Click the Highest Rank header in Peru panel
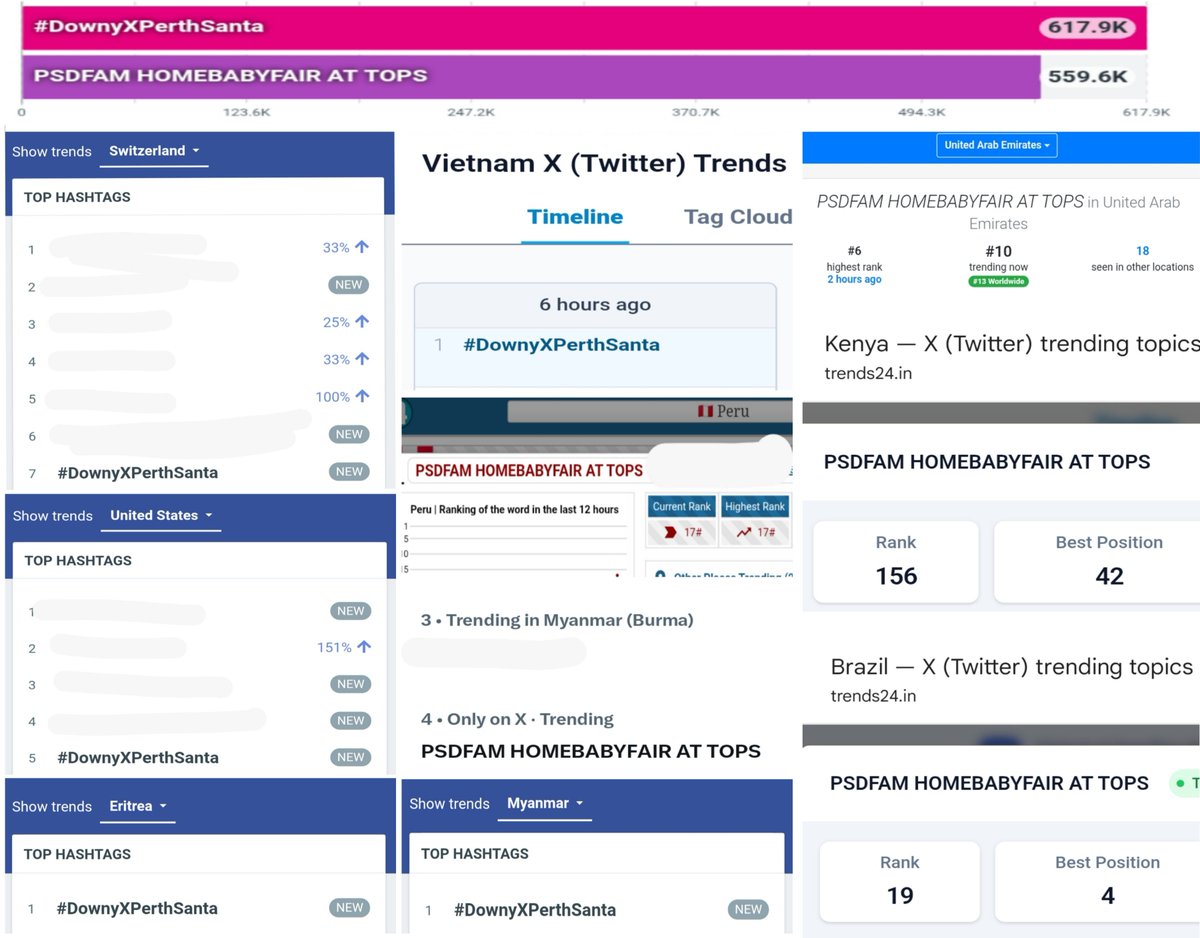This screenshot has width=1200, height=938. [755, 507]
